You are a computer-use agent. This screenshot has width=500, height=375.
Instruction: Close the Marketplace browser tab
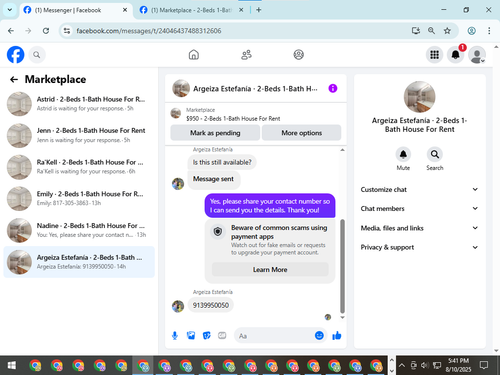point(241,10)
